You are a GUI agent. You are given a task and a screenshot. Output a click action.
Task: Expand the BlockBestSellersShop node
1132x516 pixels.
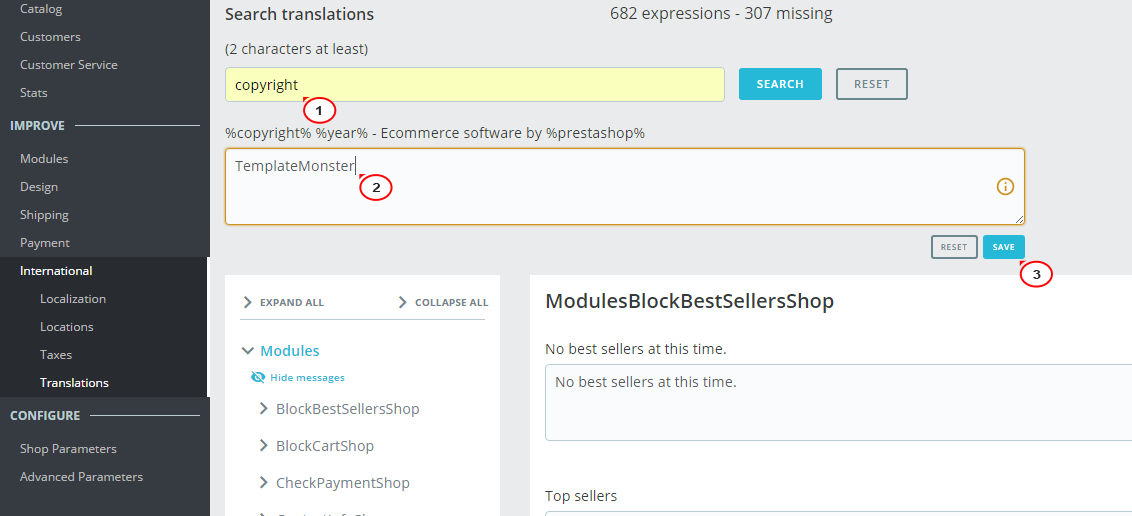(264, 409)
